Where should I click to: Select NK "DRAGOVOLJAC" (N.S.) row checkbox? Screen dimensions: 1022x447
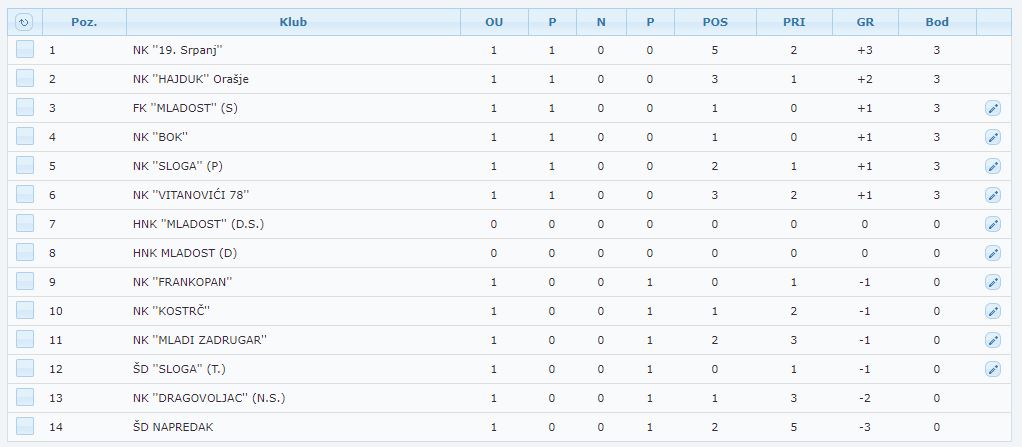coord(25,397)
